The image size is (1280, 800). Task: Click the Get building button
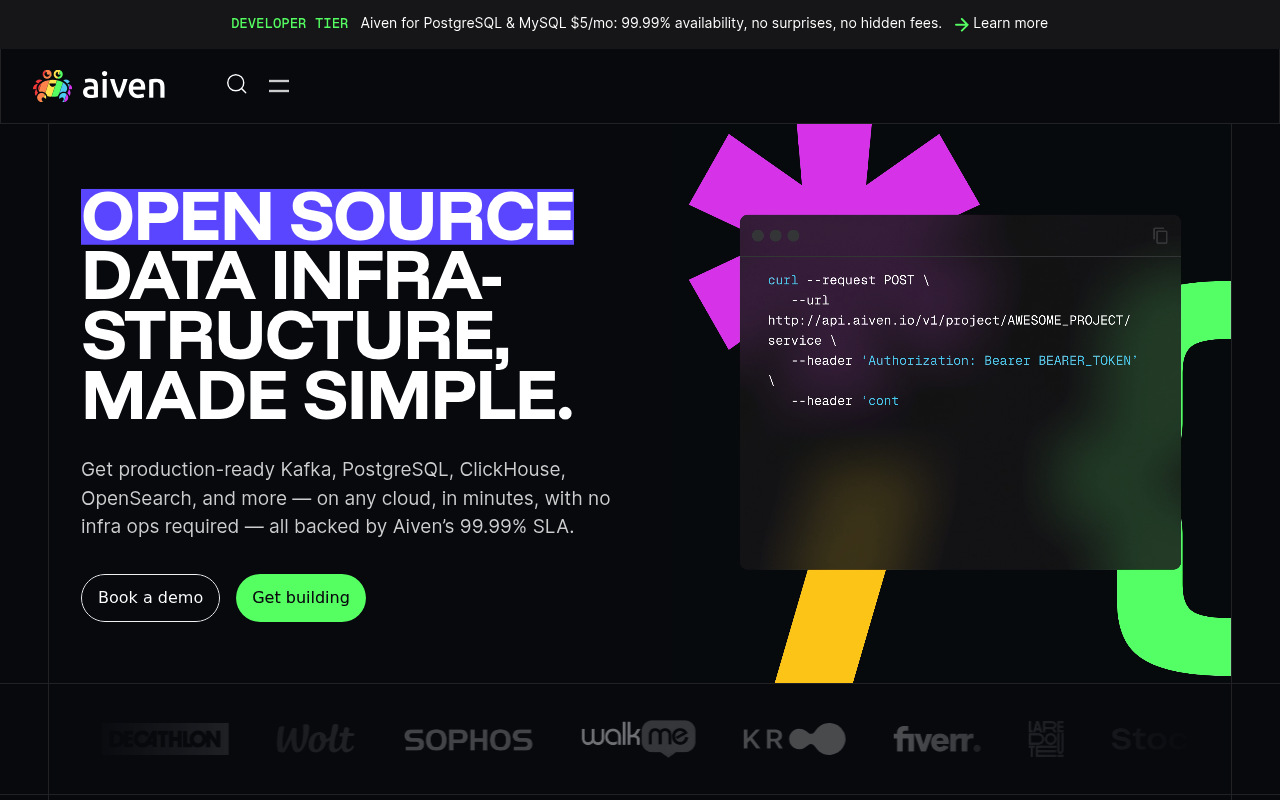point(301,598)
